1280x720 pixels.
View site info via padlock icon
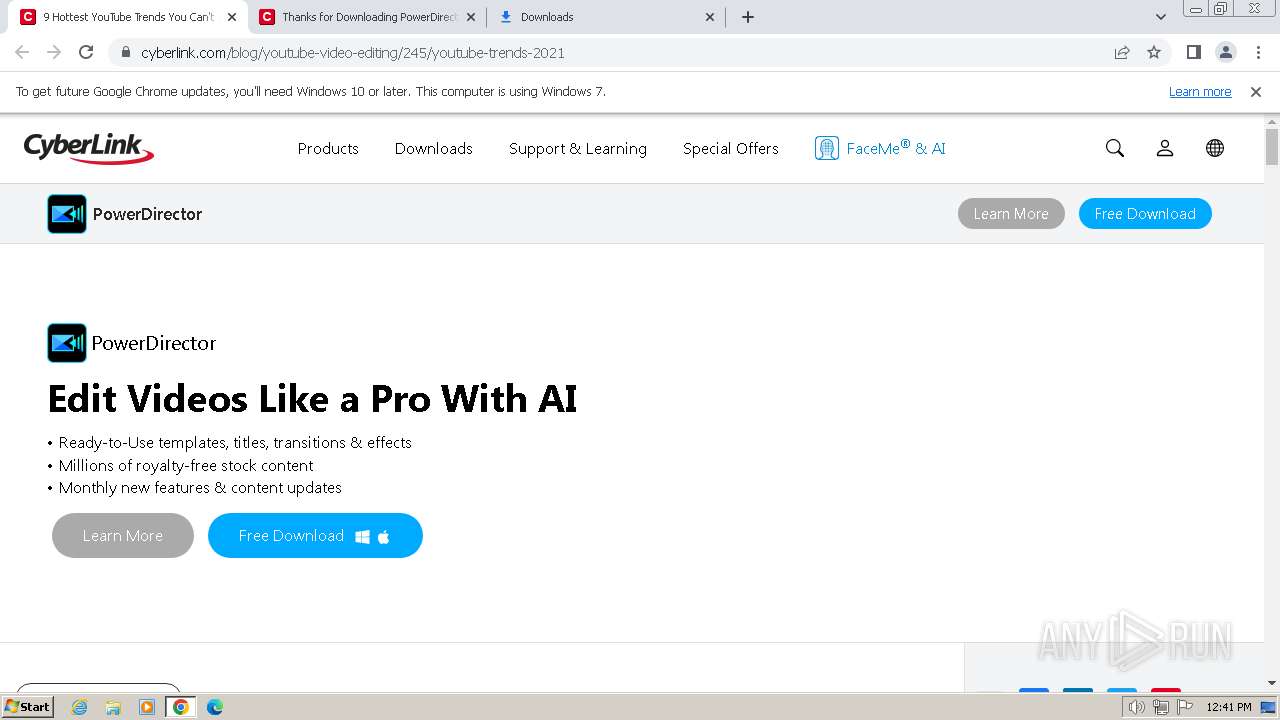click(126, 52)
